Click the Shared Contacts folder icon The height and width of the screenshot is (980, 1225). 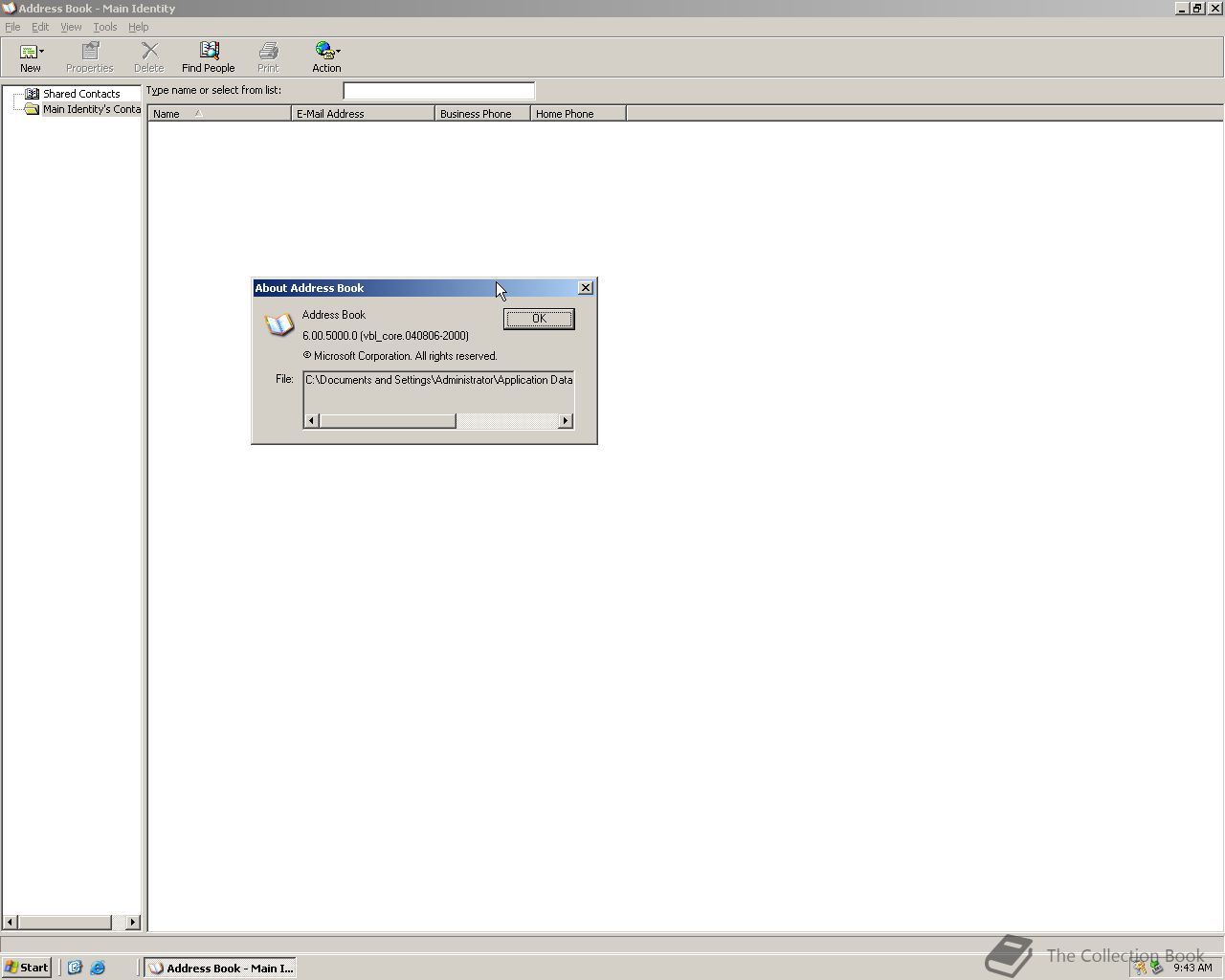pyautogui.click(x=32, y=94)
